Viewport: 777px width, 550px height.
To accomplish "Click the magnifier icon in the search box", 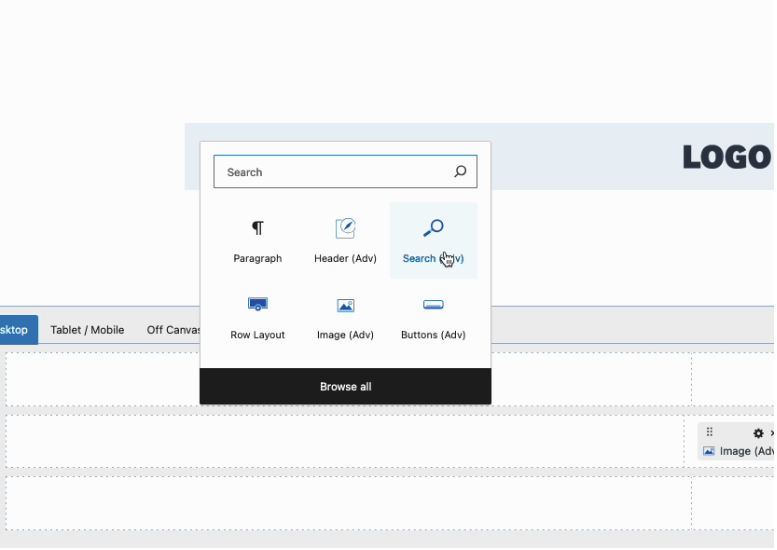I will [x=460, y=172].
